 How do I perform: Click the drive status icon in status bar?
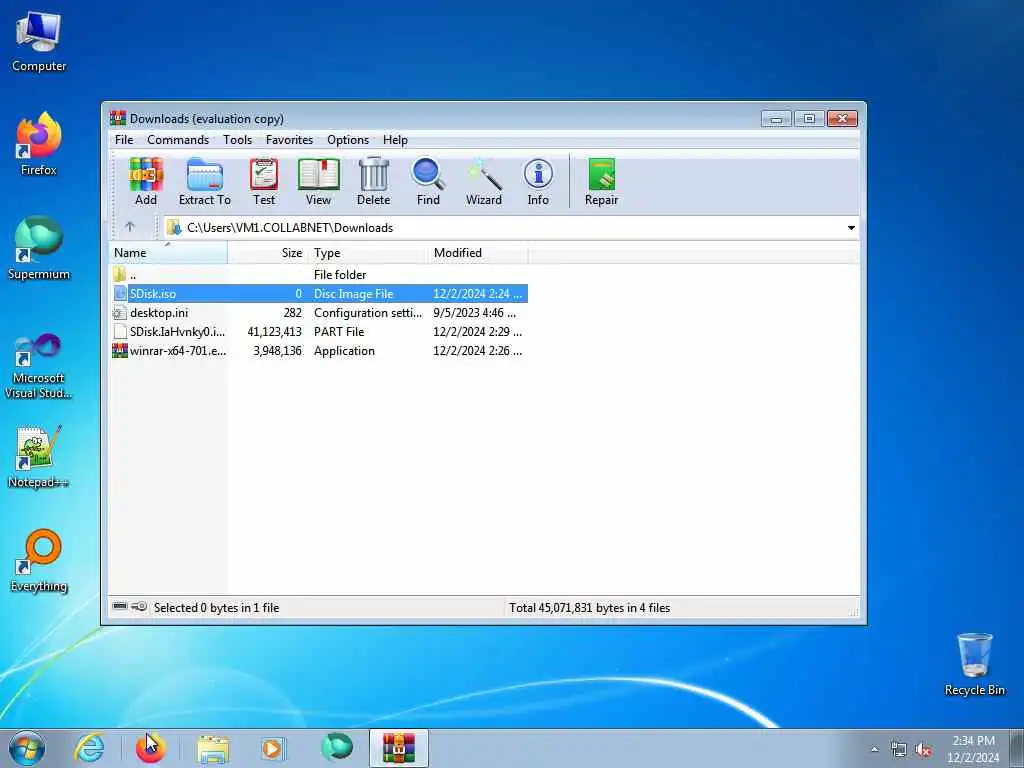[x=120, y=607]
